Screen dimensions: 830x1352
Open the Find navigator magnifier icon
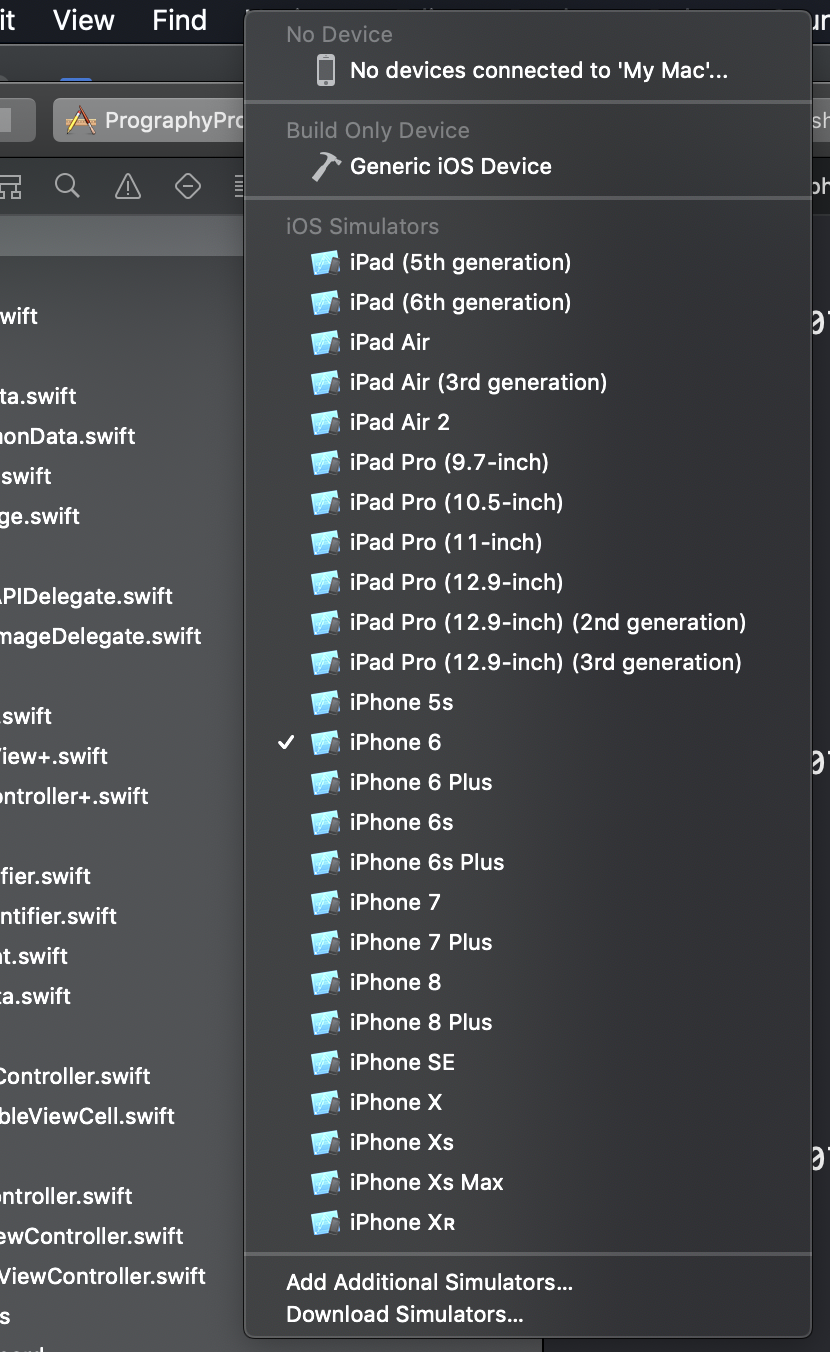pyautogui.click(x=67, y=186)
